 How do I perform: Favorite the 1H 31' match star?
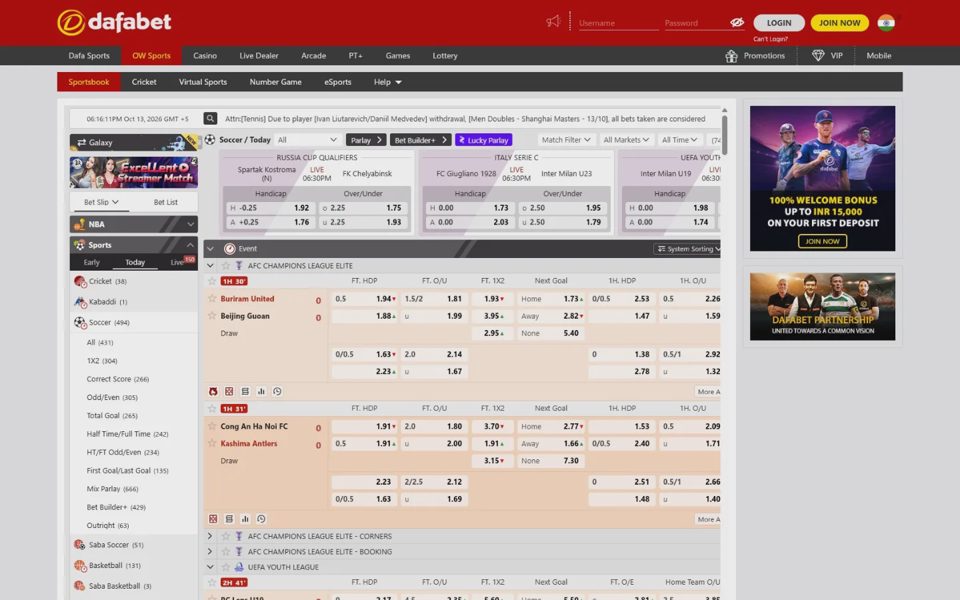[212, 408]
